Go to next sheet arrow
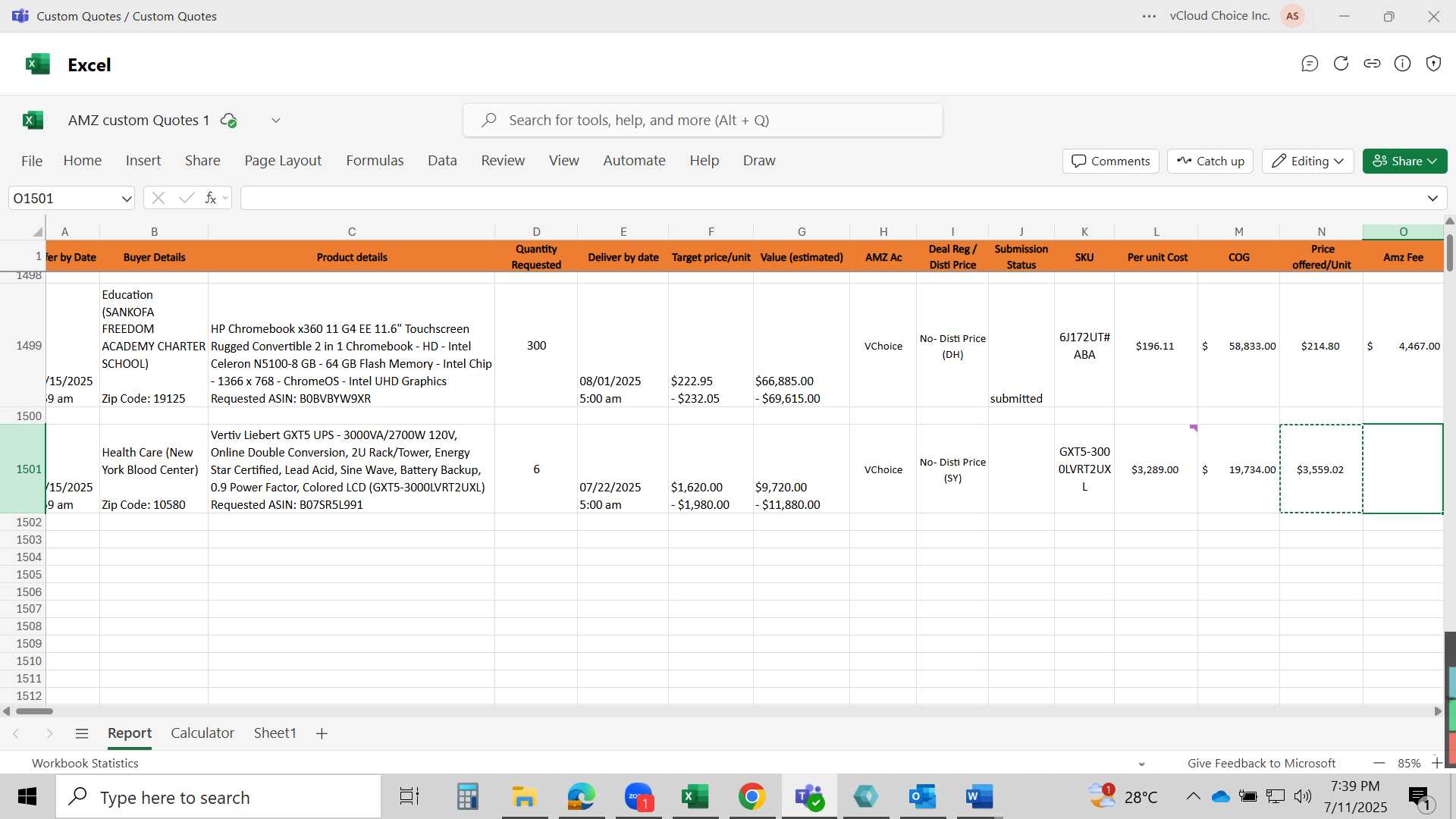The height and width of the screenshot is (819, 1456). (49, 733)
